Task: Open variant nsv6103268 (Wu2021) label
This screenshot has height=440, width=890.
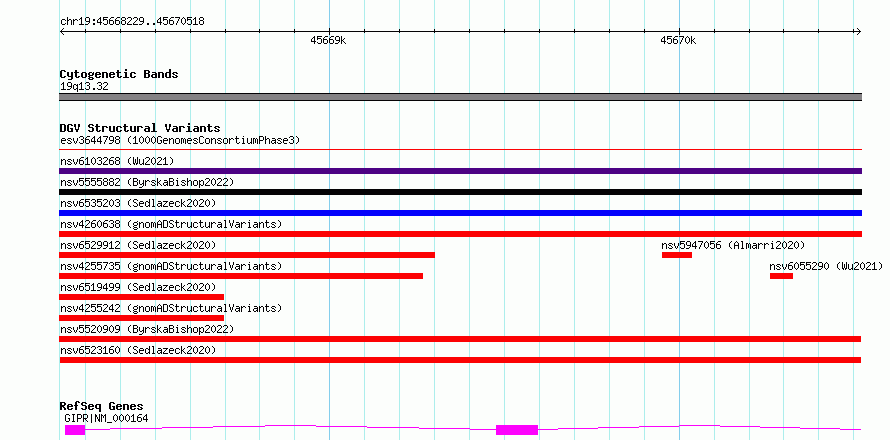Action: click(x=117, y=161)
